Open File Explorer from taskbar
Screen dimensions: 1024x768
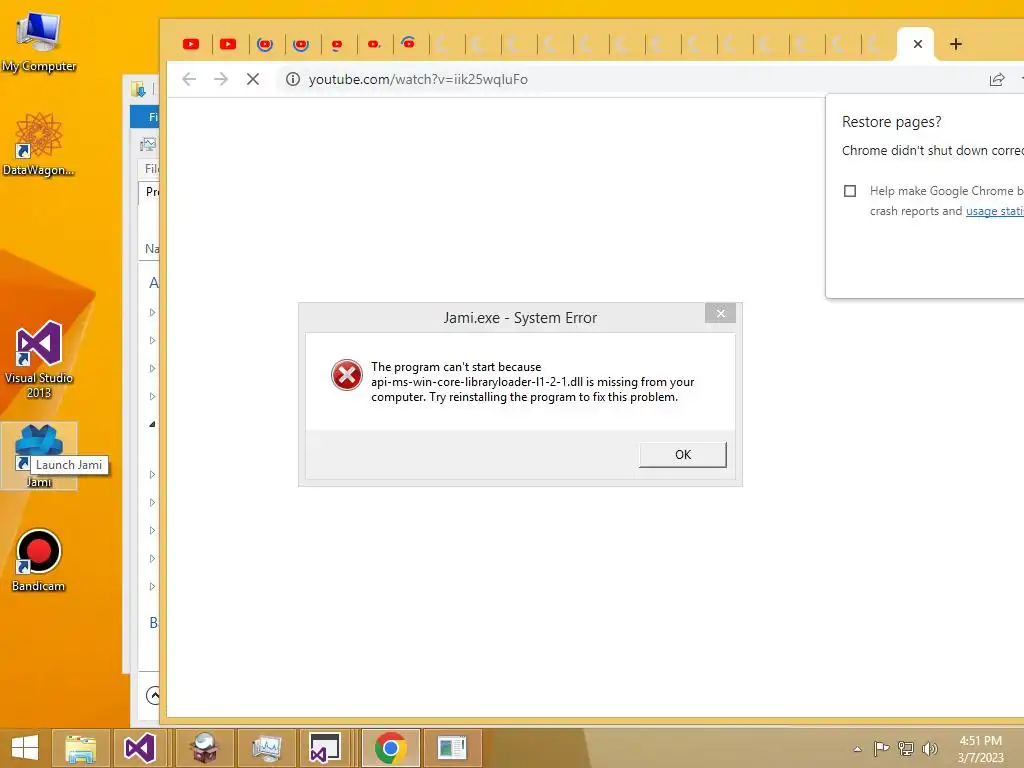(x=80, y=748)
